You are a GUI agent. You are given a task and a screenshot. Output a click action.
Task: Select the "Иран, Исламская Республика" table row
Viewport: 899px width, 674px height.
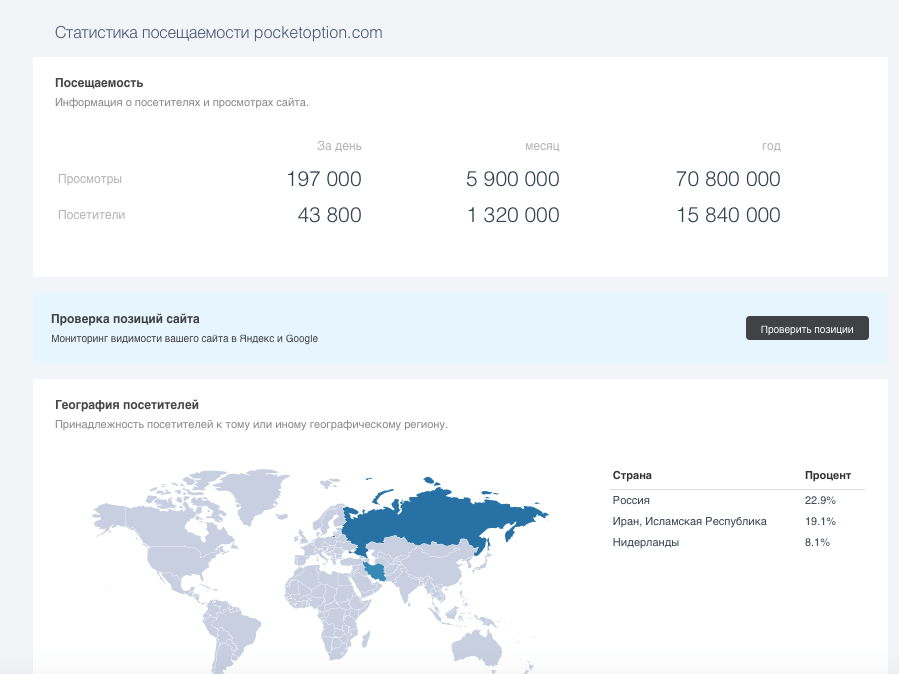coord(689,521)
